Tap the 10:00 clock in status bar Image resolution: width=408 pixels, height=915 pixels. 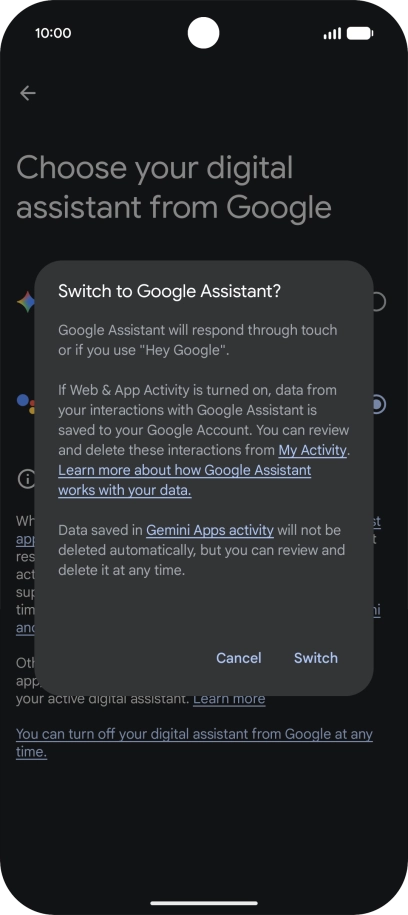tap(53, 33)
